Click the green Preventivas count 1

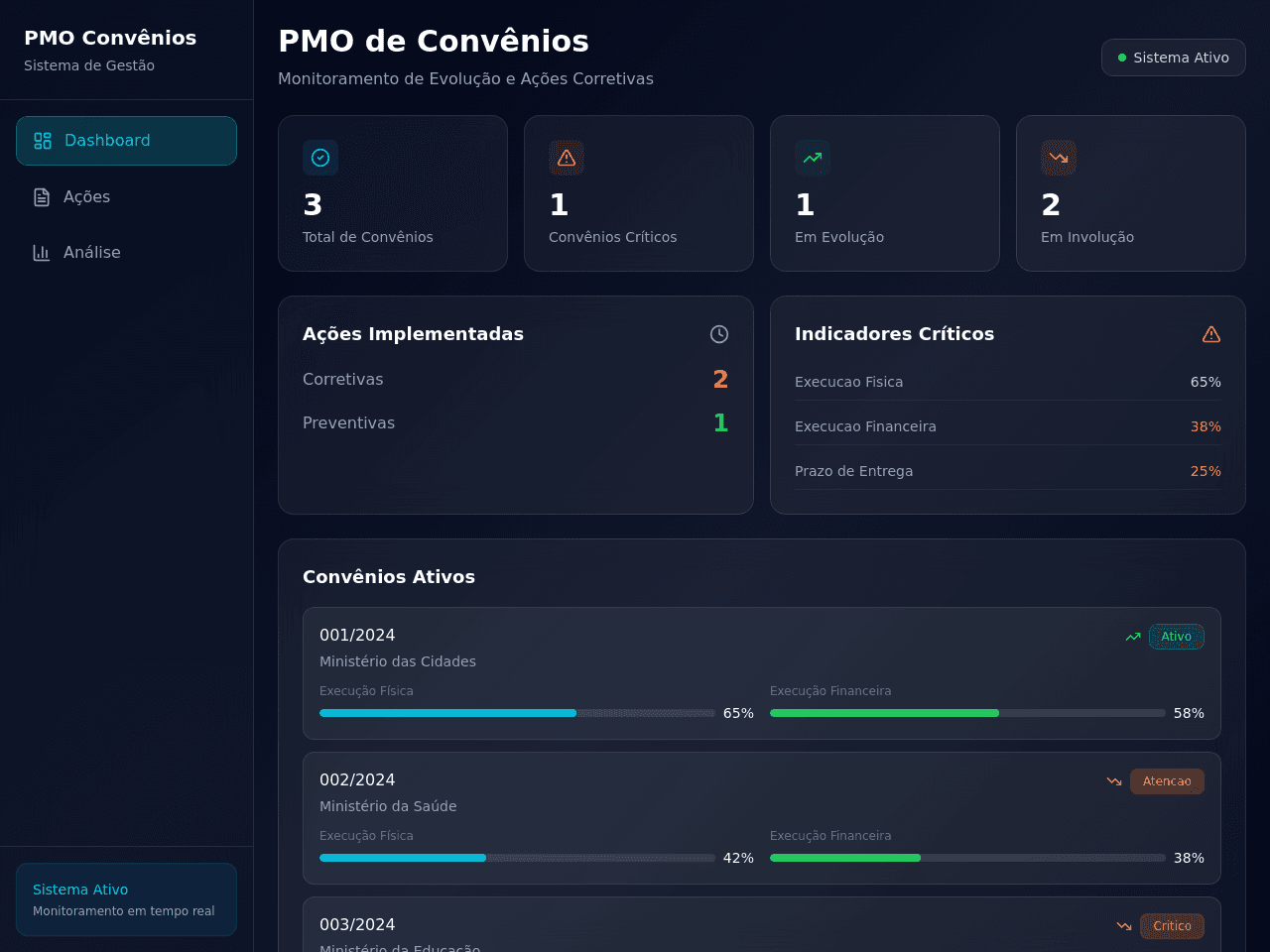click(x=721, y=422)
